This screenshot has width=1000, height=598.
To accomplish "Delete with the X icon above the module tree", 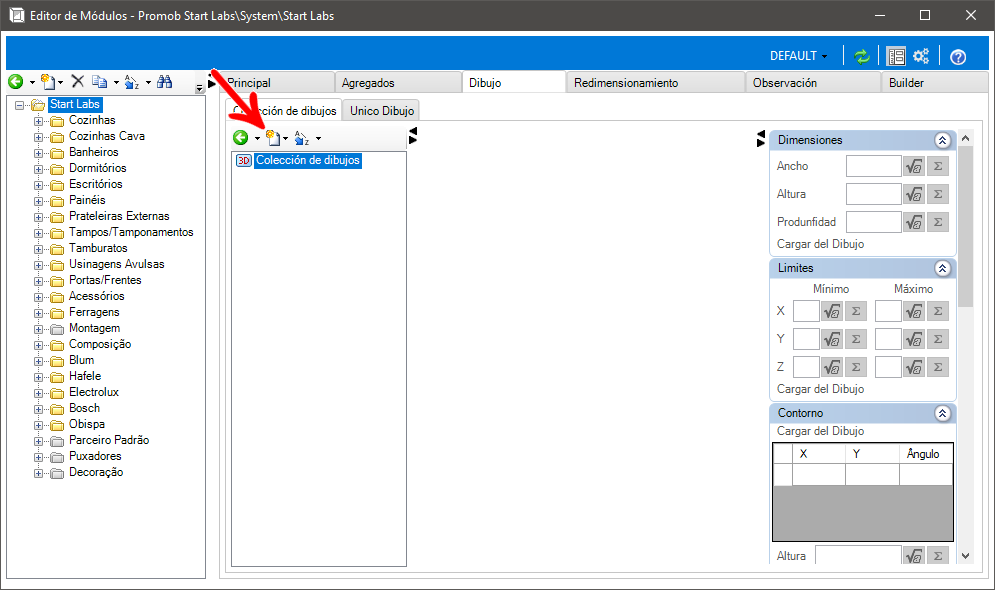I will tap(78, 81).
